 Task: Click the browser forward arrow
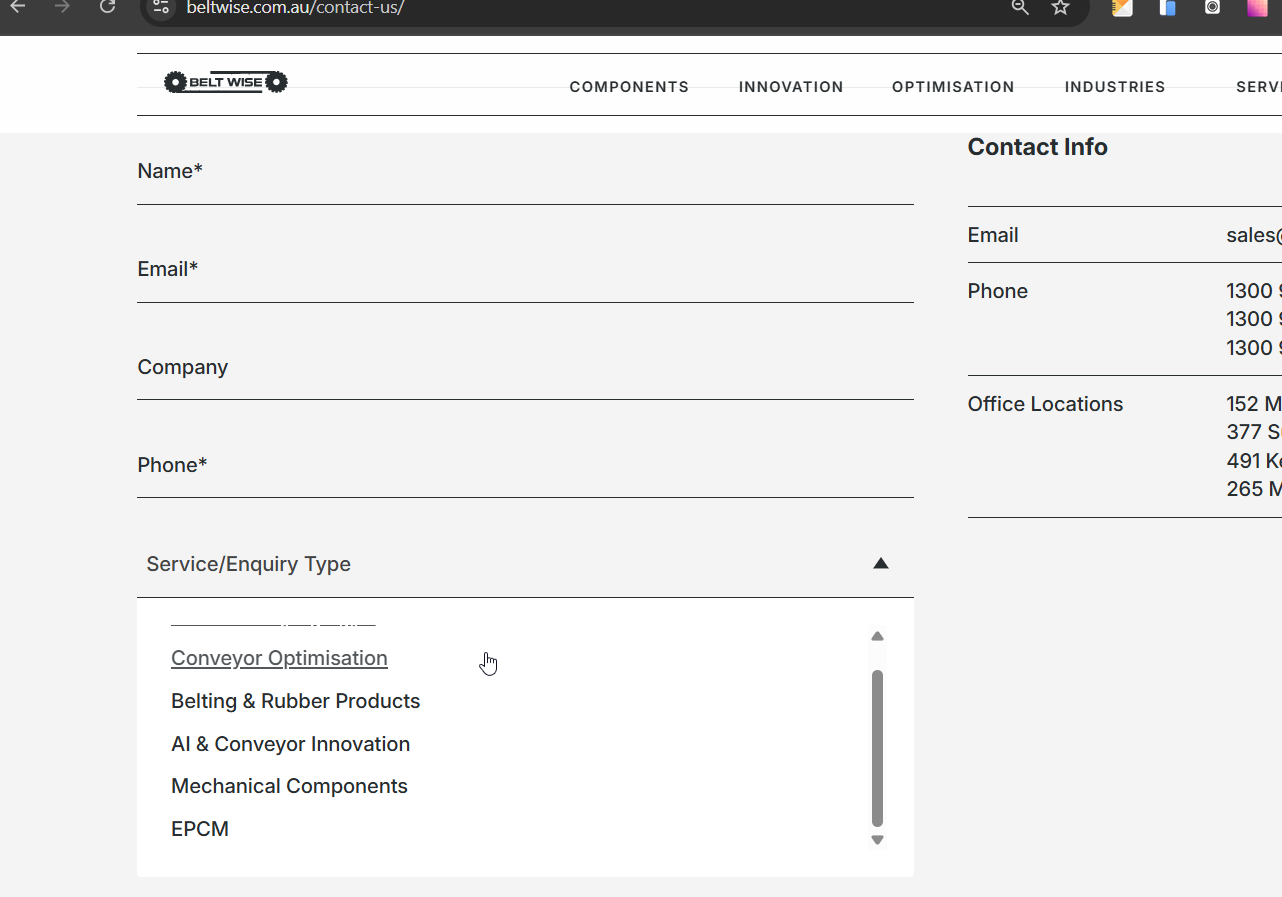tap(62, 8)
